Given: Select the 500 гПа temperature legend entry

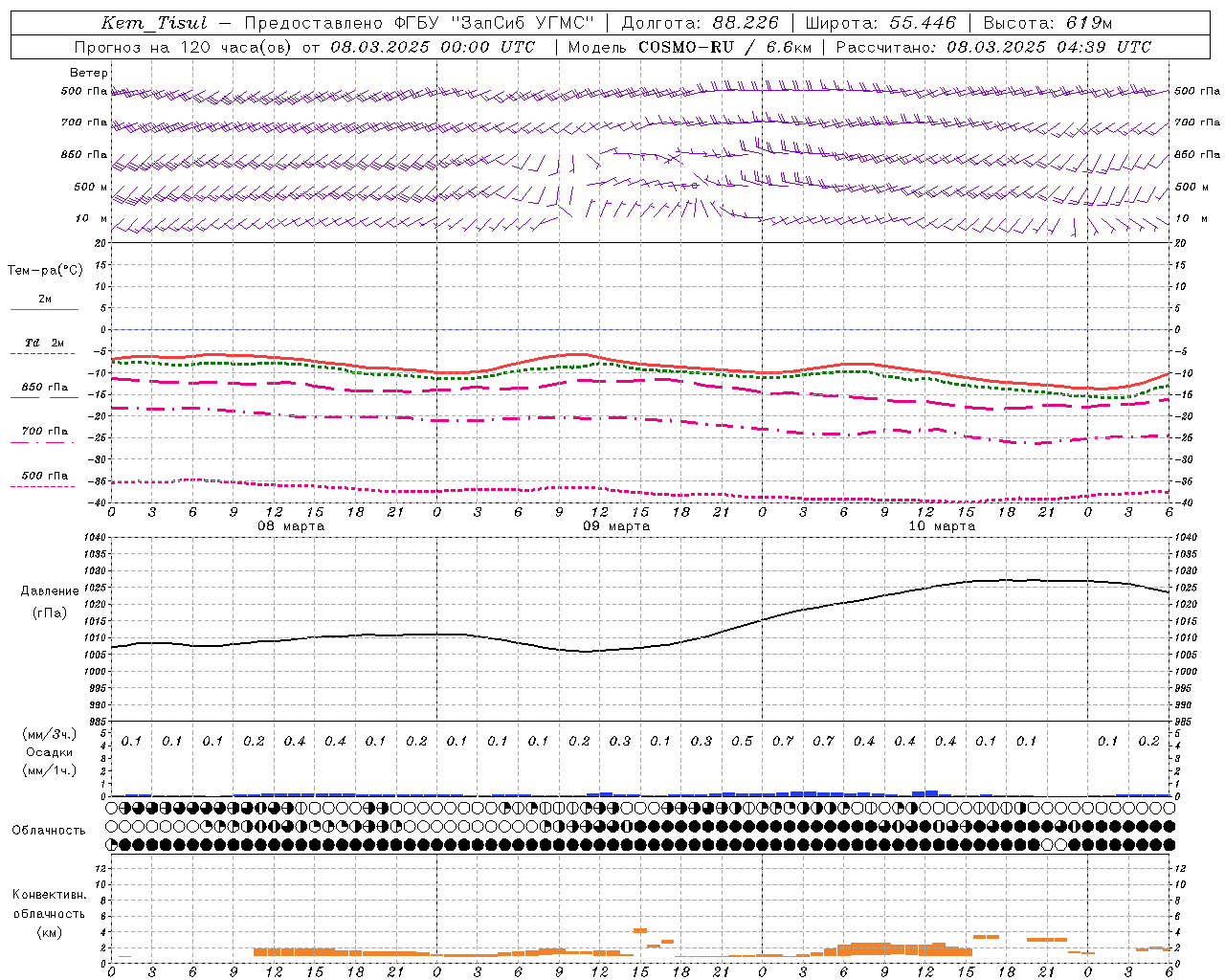Looking at the screenshot, I should (44, 476).
